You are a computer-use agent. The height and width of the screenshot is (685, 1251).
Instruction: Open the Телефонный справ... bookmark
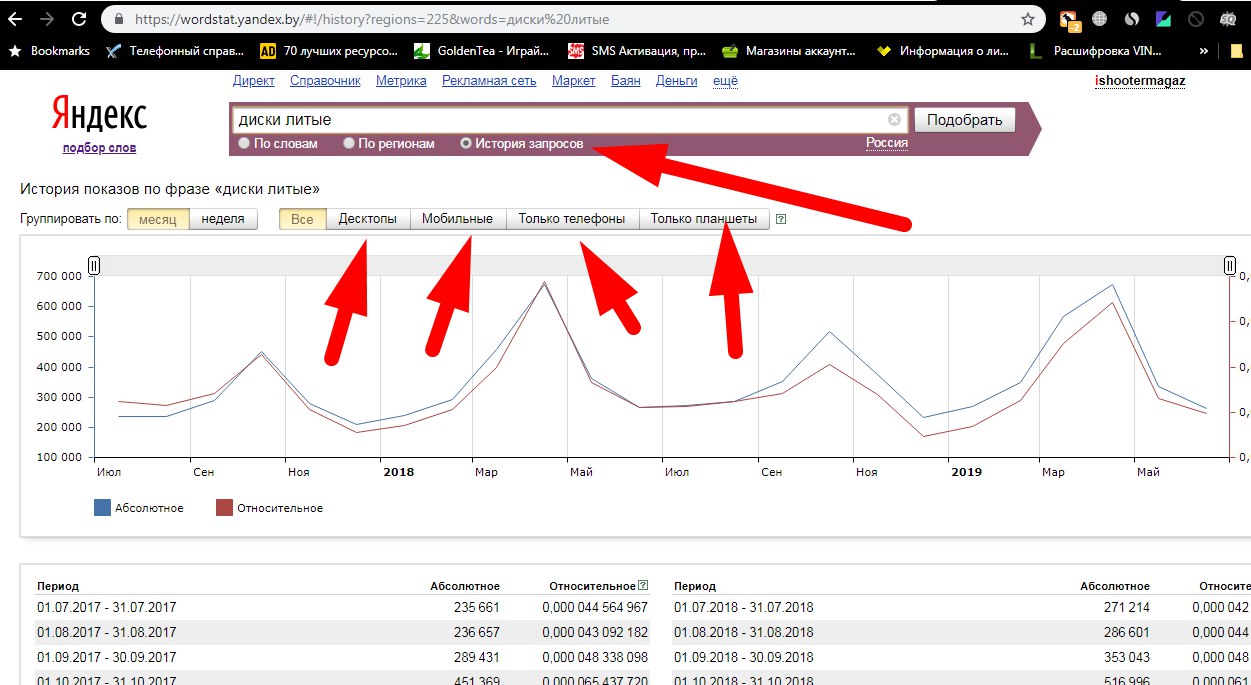175,51
